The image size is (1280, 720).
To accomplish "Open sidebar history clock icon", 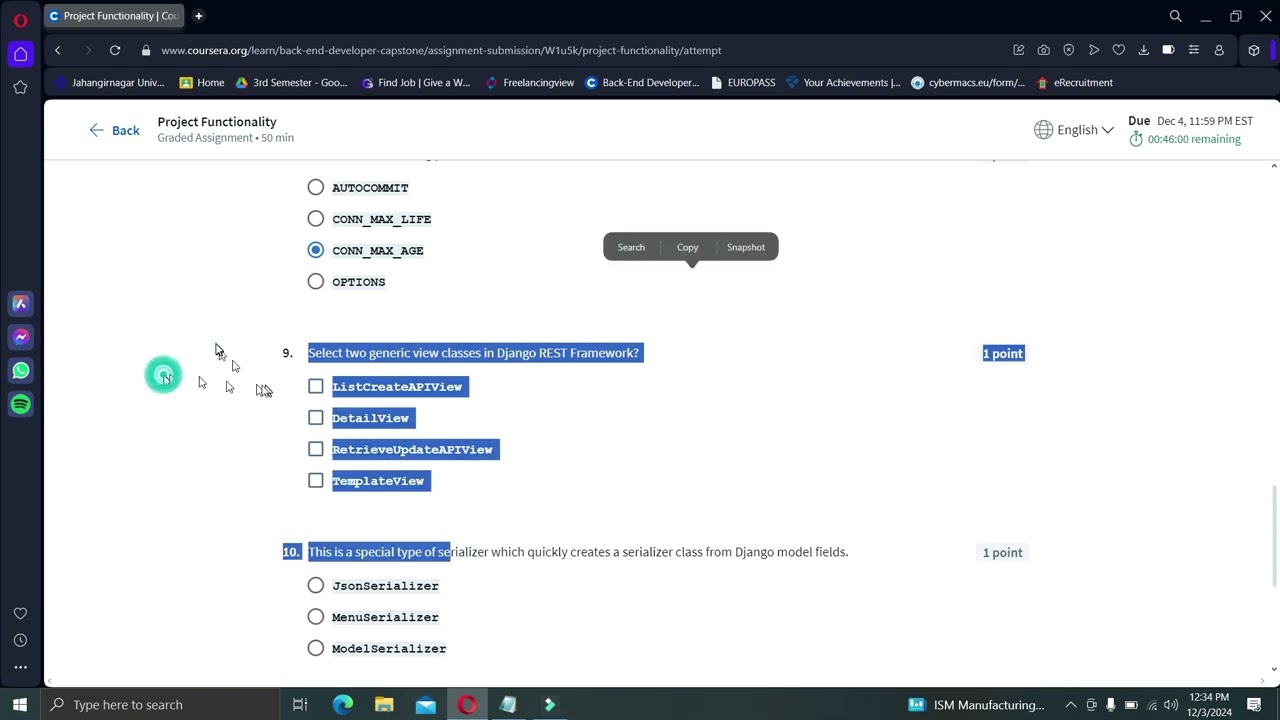I will (20, 640).
